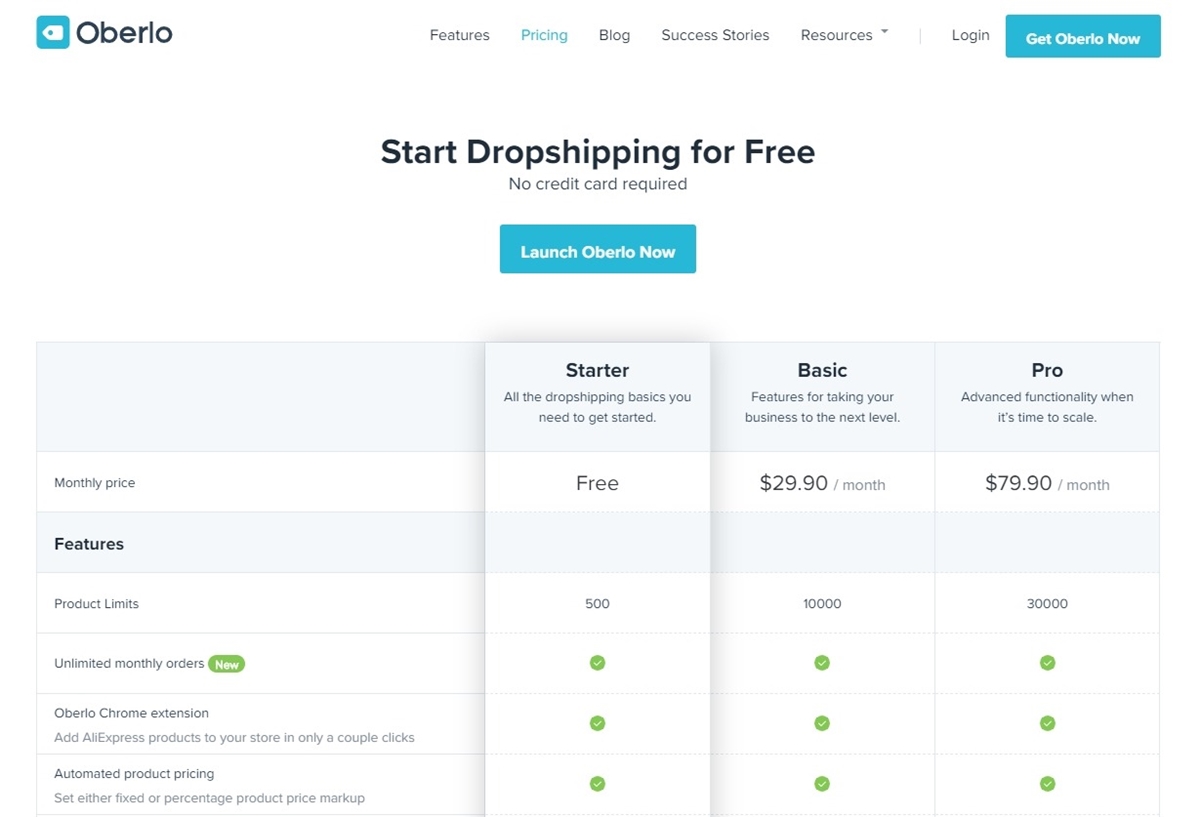Viewport: 1200px width, 817px height.
Task: Click Starter checkmark for Unlimited monthly orders
Action: [x=597, y=663]
